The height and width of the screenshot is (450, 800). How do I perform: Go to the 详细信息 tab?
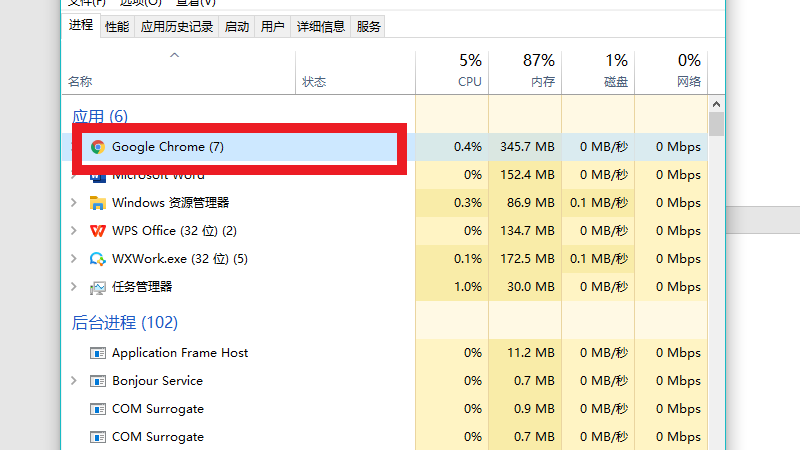click(321, 27)
